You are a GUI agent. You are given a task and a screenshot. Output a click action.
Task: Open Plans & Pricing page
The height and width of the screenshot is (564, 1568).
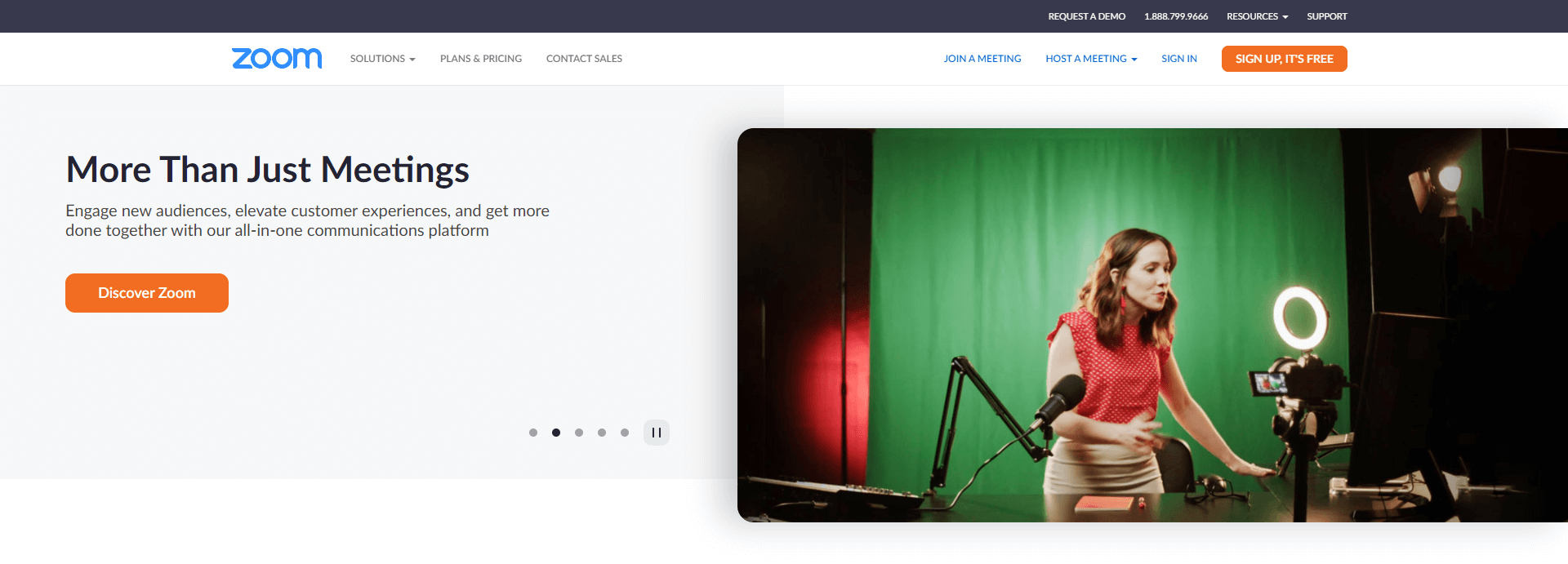(x=481, y=59)
